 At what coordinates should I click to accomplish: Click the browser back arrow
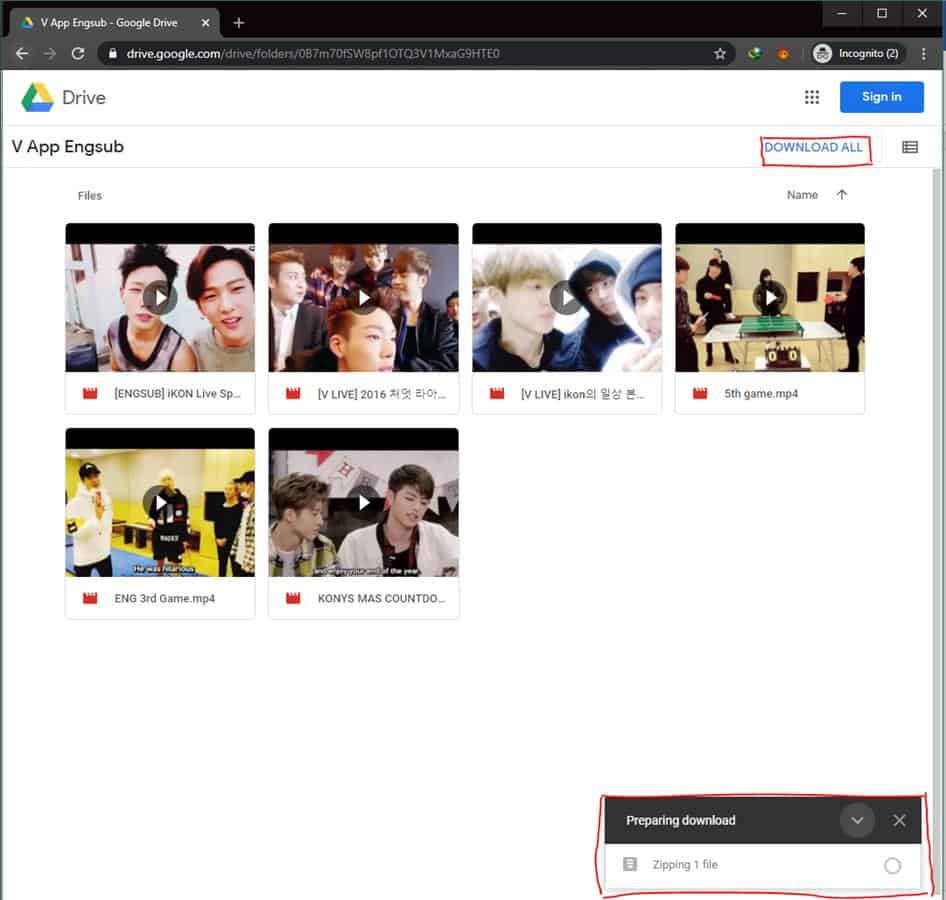22,54
